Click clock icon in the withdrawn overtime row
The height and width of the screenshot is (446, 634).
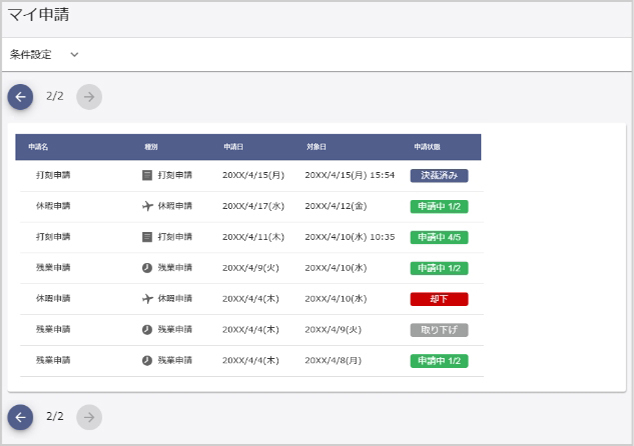coord(147,330)
